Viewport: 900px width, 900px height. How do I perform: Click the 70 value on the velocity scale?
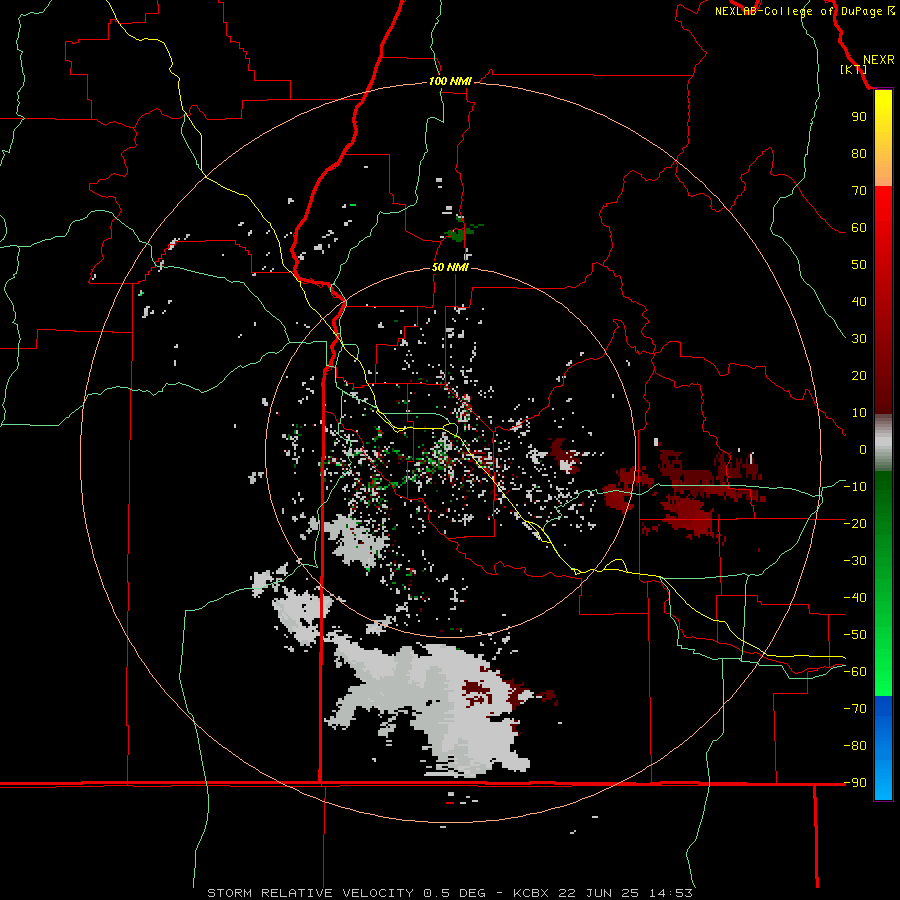point(859,191)
